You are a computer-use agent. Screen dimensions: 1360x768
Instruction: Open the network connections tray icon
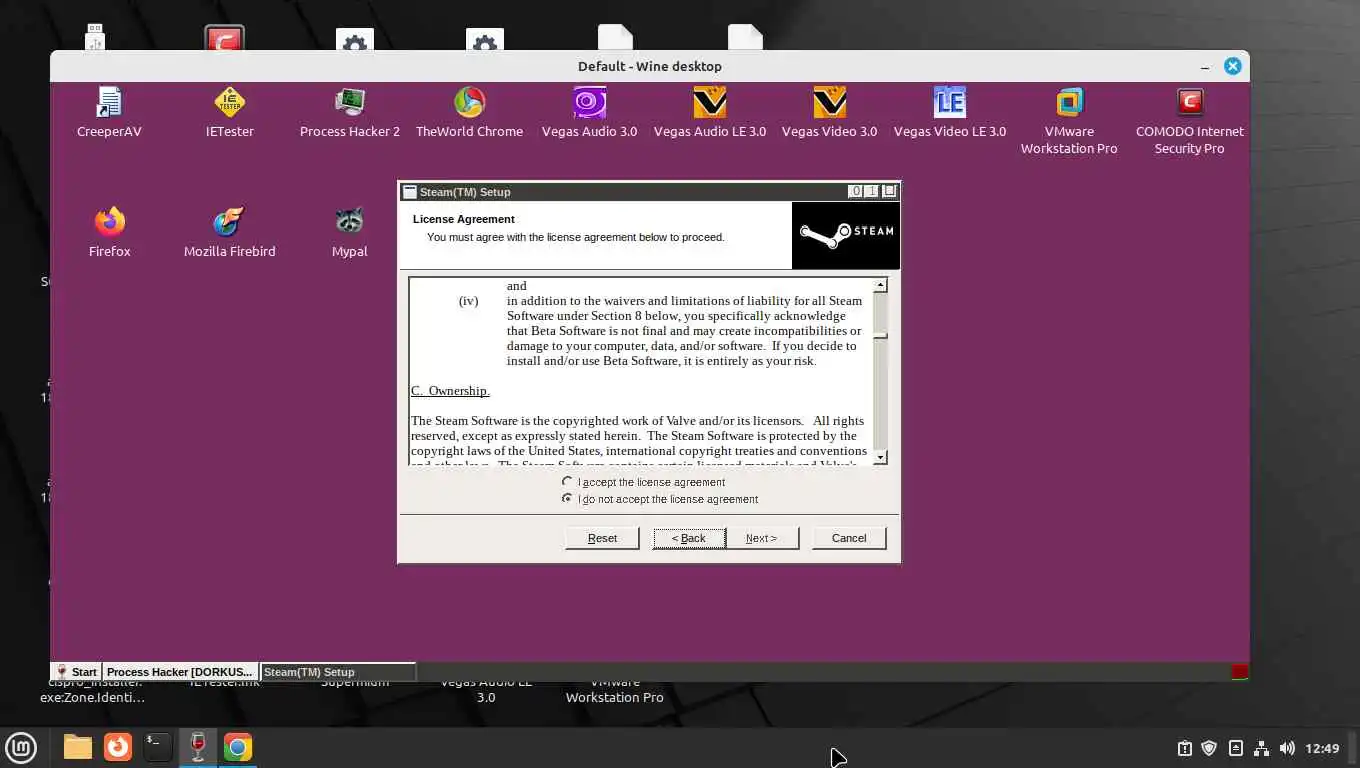(x=1261, y=748)
